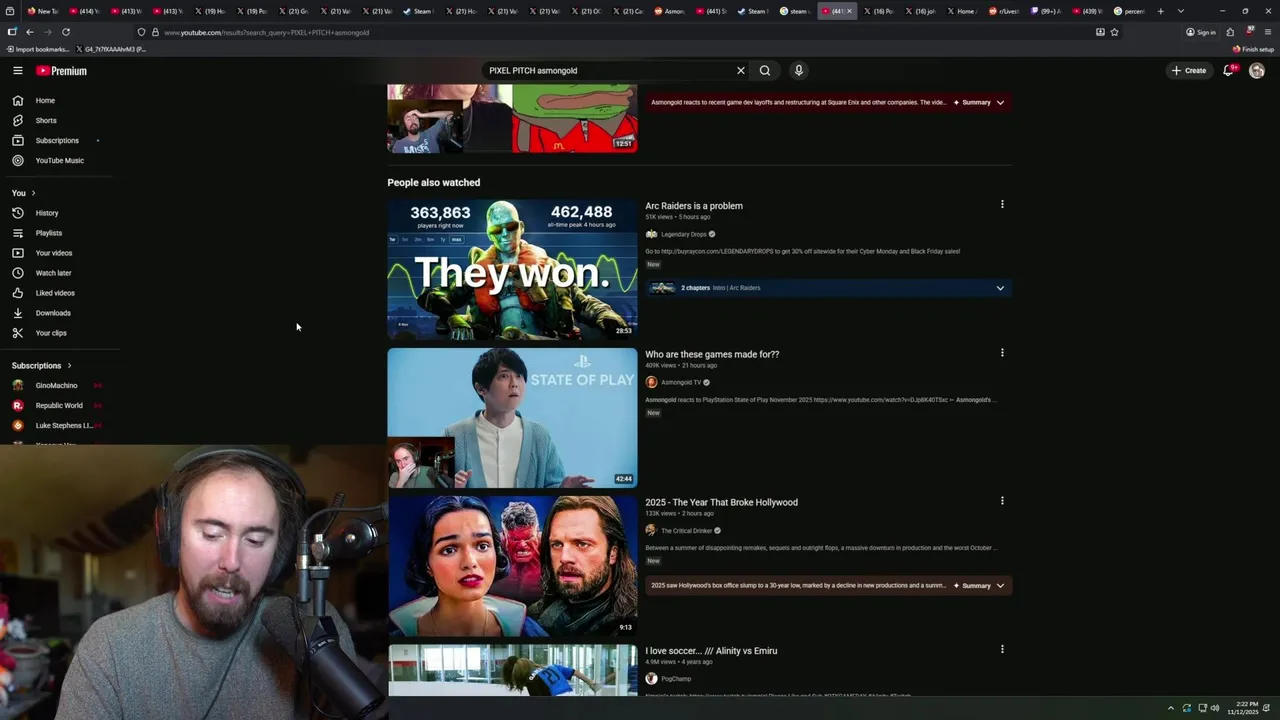Image resolution: width=1280 pixels, height=720 pixels.
Task: Click the YouTube search input field
Action: tap(608, 71)
